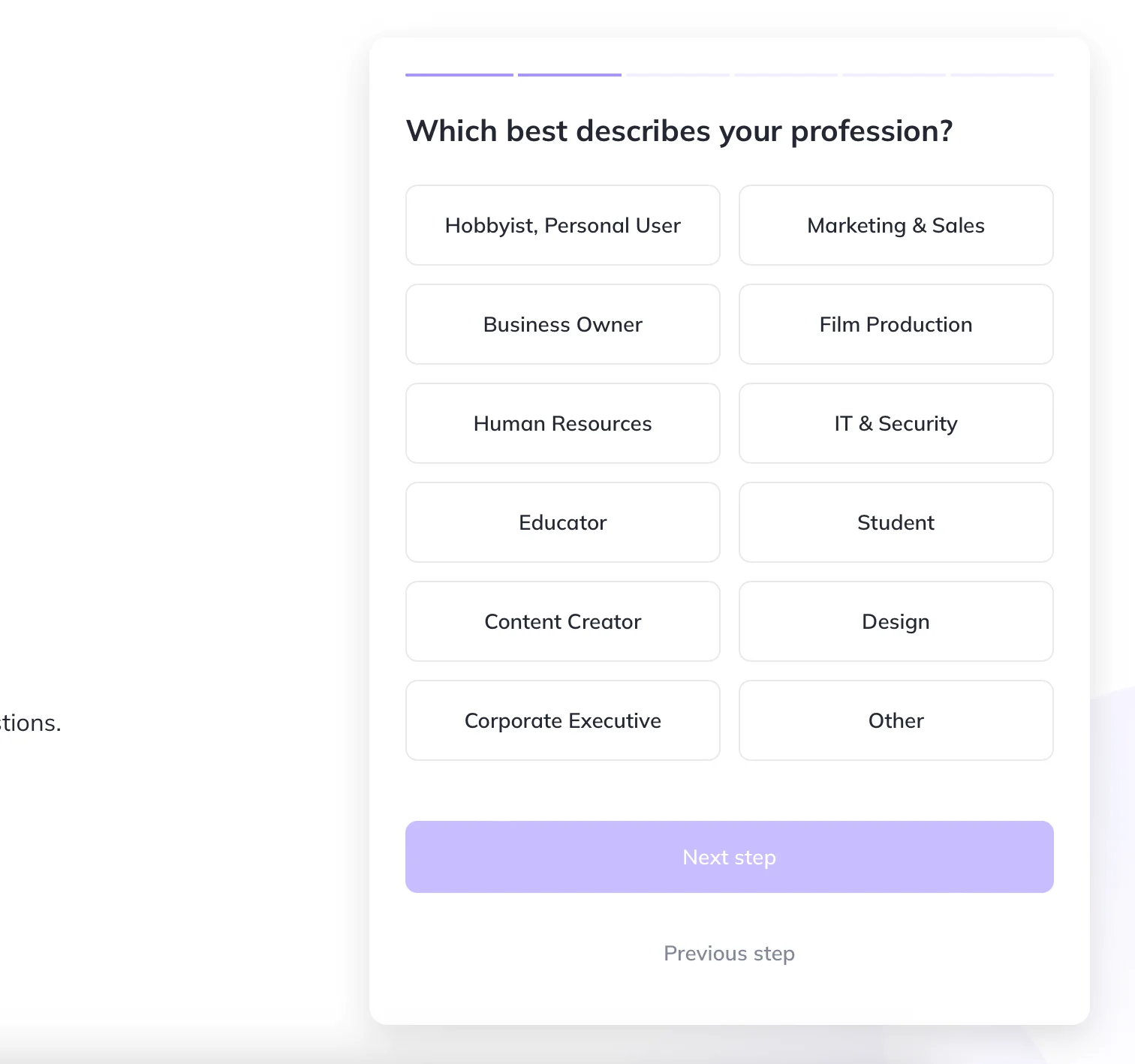Pick Corporate Executive profession
1135x1064 pixels.
pos(562,720)
